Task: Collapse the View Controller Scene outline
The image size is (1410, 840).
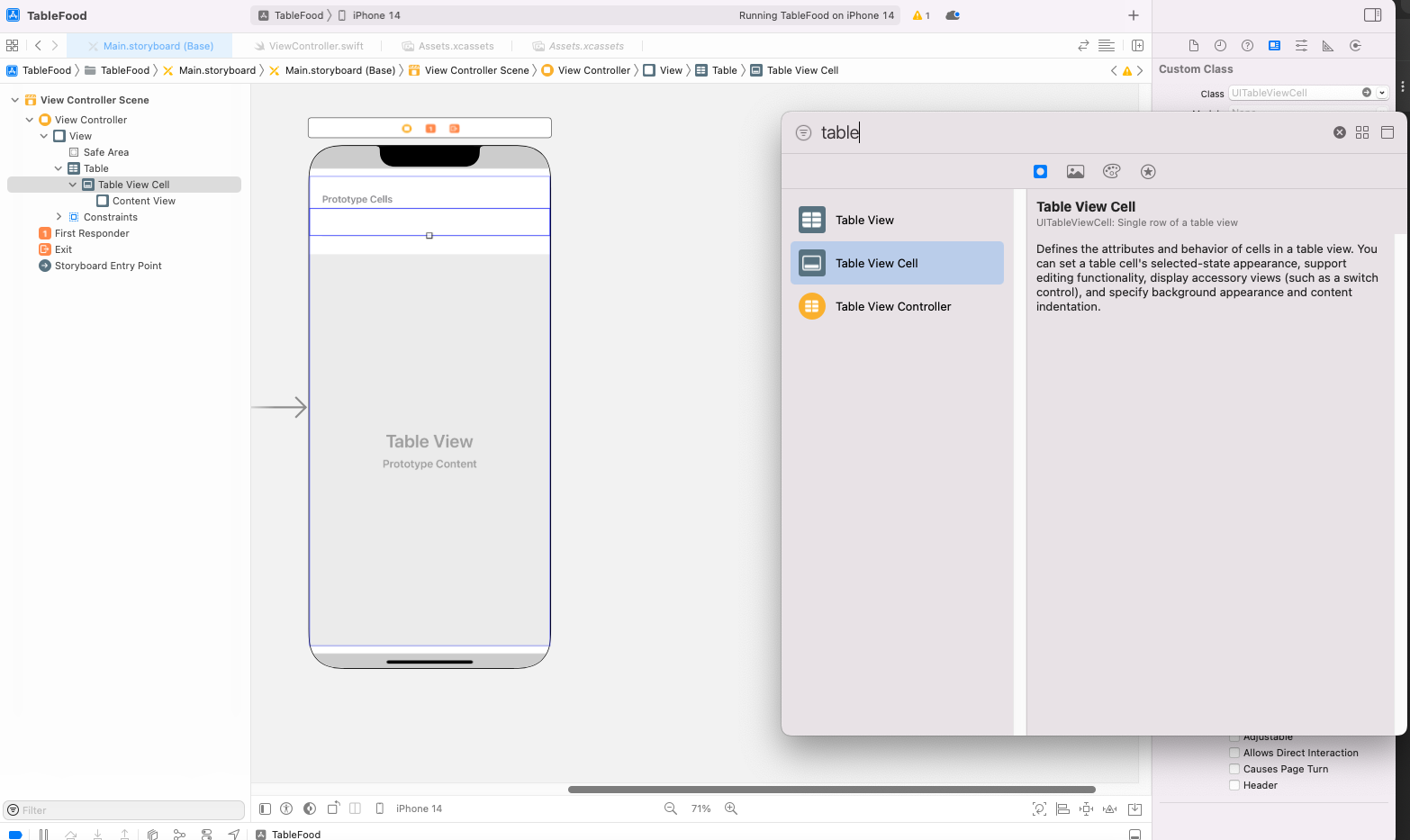Action: pyautogui.click(x=15, y=100)
